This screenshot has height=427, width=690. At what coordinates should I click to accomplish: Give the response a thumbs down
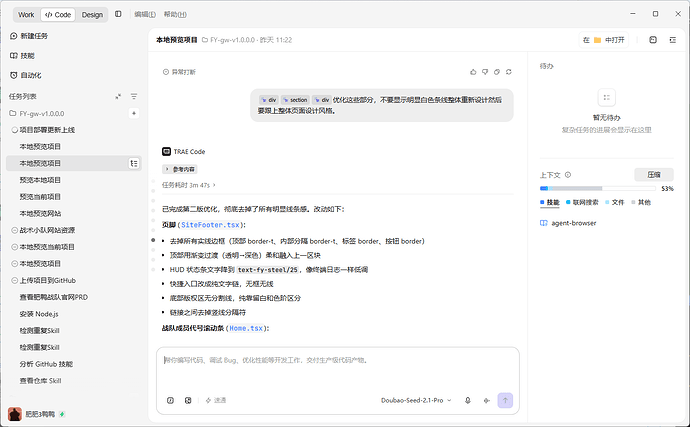485,72
